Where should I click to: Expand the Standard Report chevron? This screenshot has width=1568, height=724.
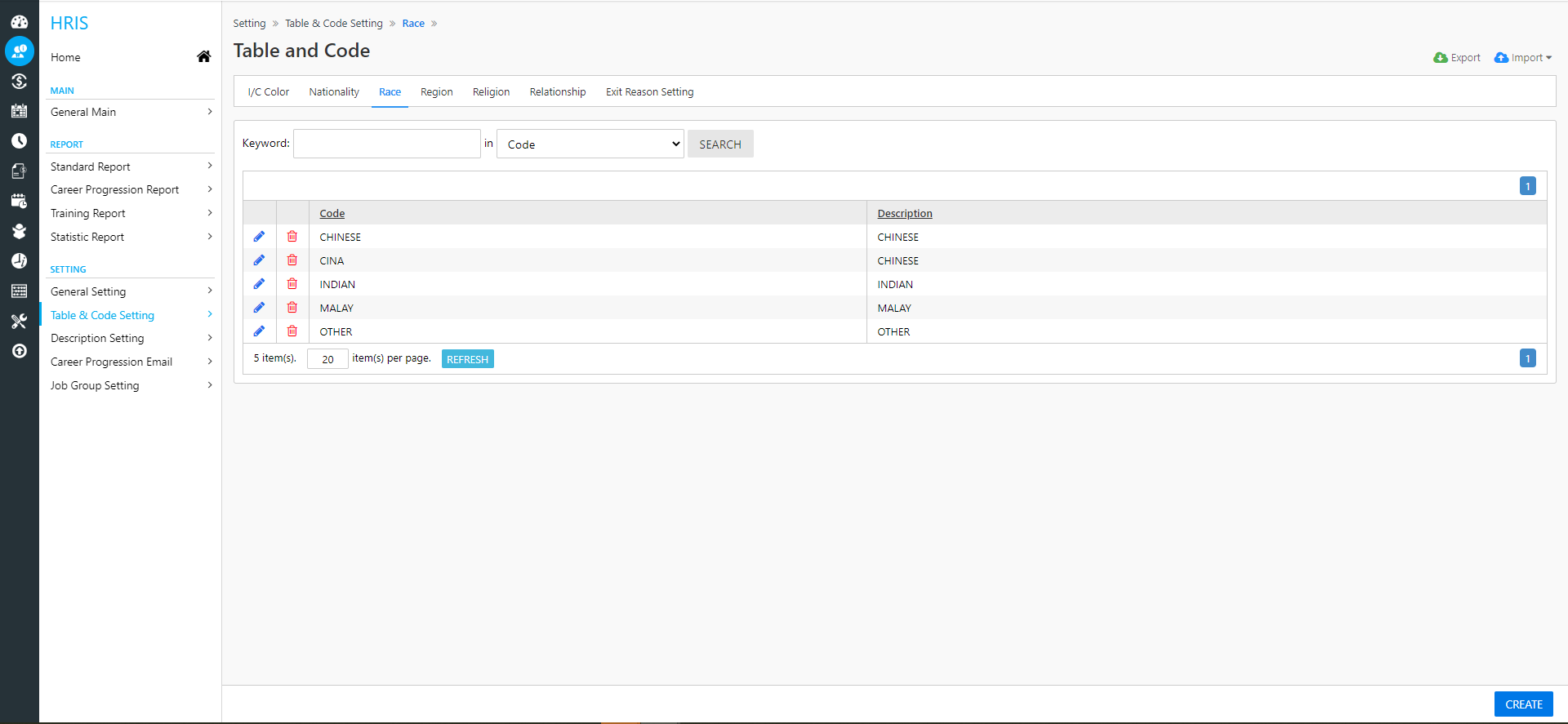click(210, 166)
